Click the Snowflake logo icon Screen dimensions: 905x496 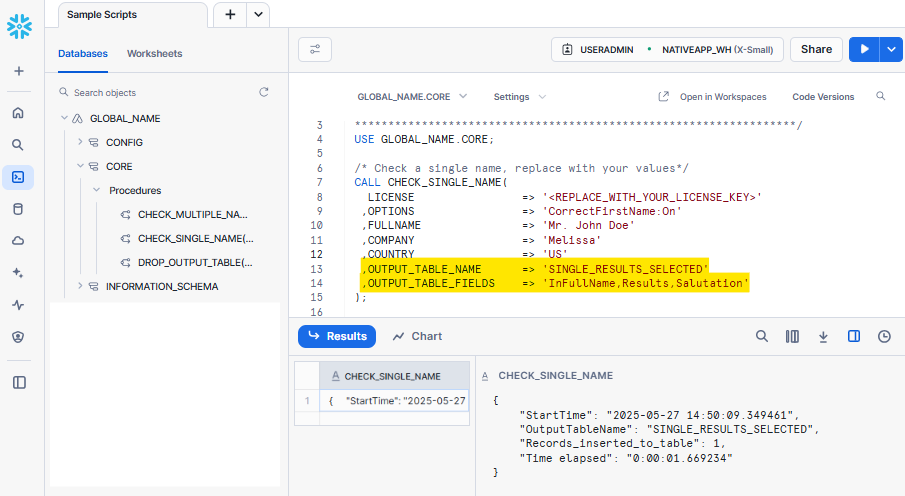(x=19, y=27)
